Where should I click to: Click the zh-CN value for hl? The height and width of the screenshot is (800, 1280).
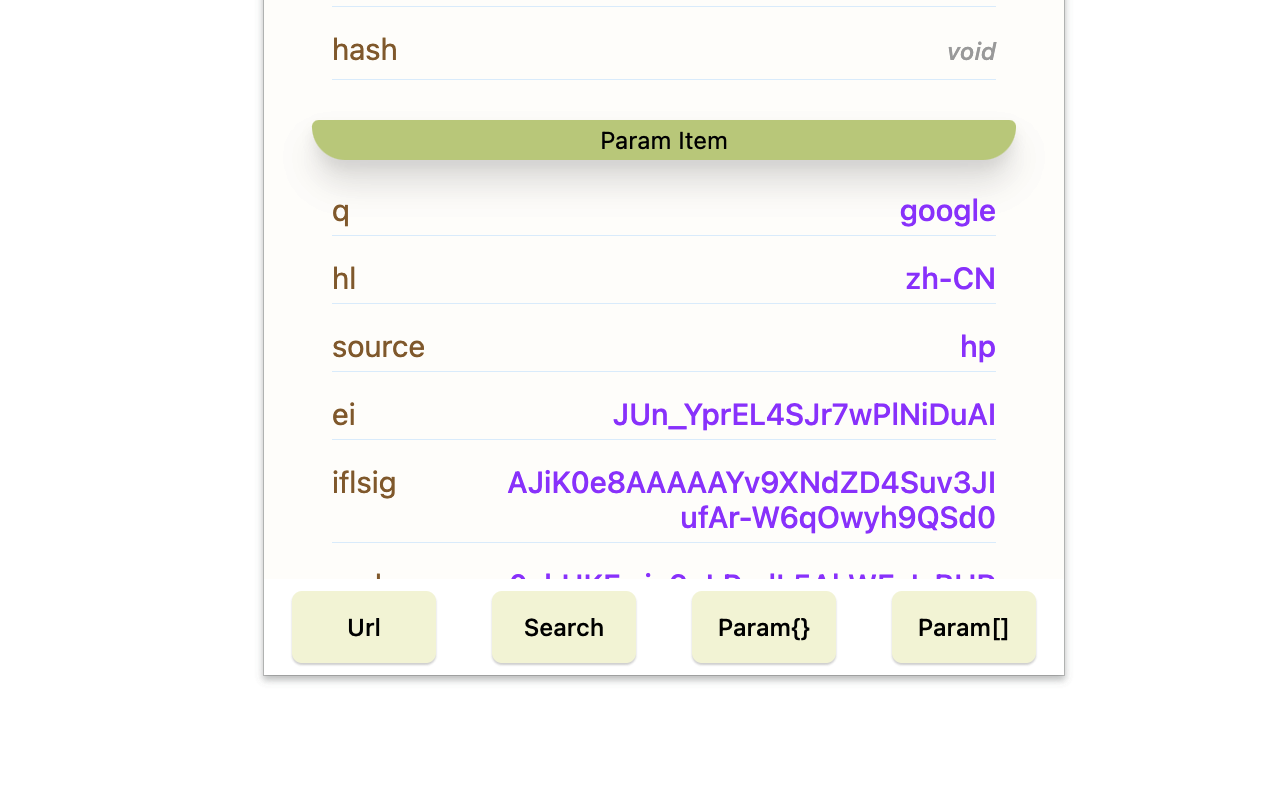pos(950,278)
